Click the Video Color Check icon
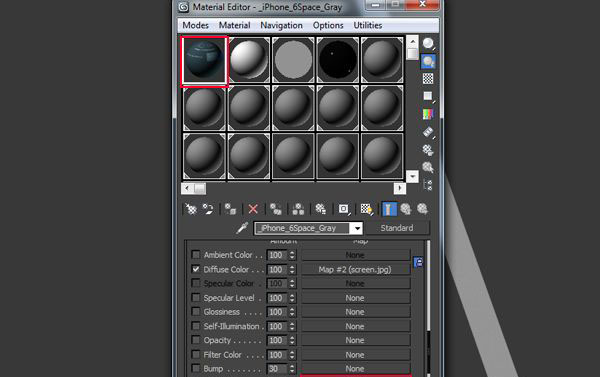The image size is (600, 377). tap(428, 114)
